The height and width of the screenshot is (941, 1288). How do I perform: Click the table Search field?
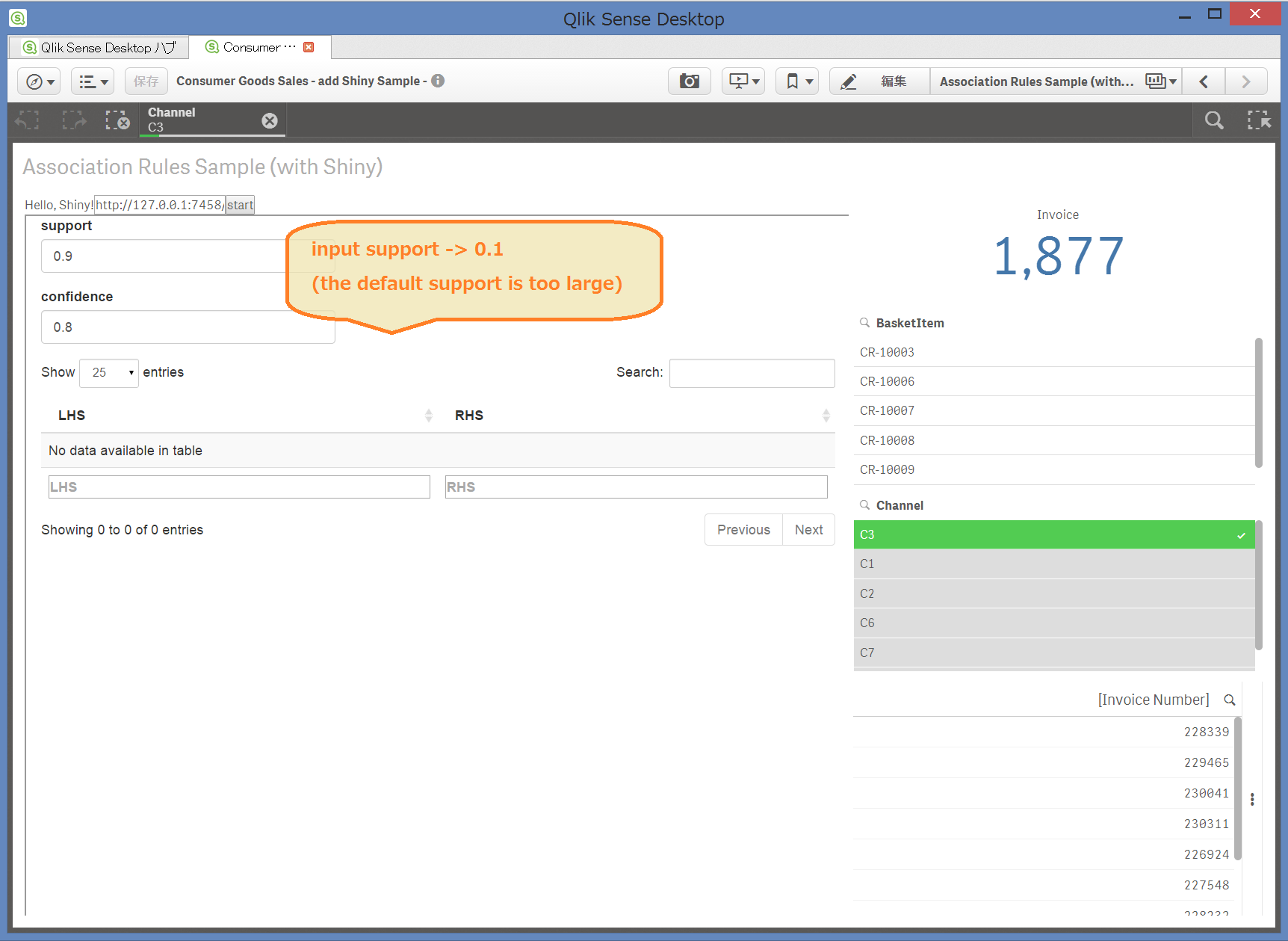[x=752, y=373]
